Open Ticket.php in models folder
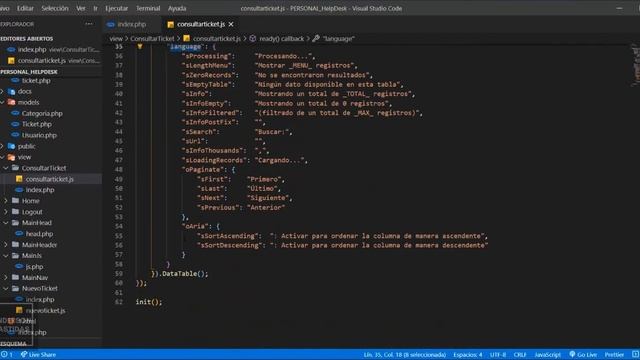This screenshot has height=360, width=640. (x=37, y=124)
